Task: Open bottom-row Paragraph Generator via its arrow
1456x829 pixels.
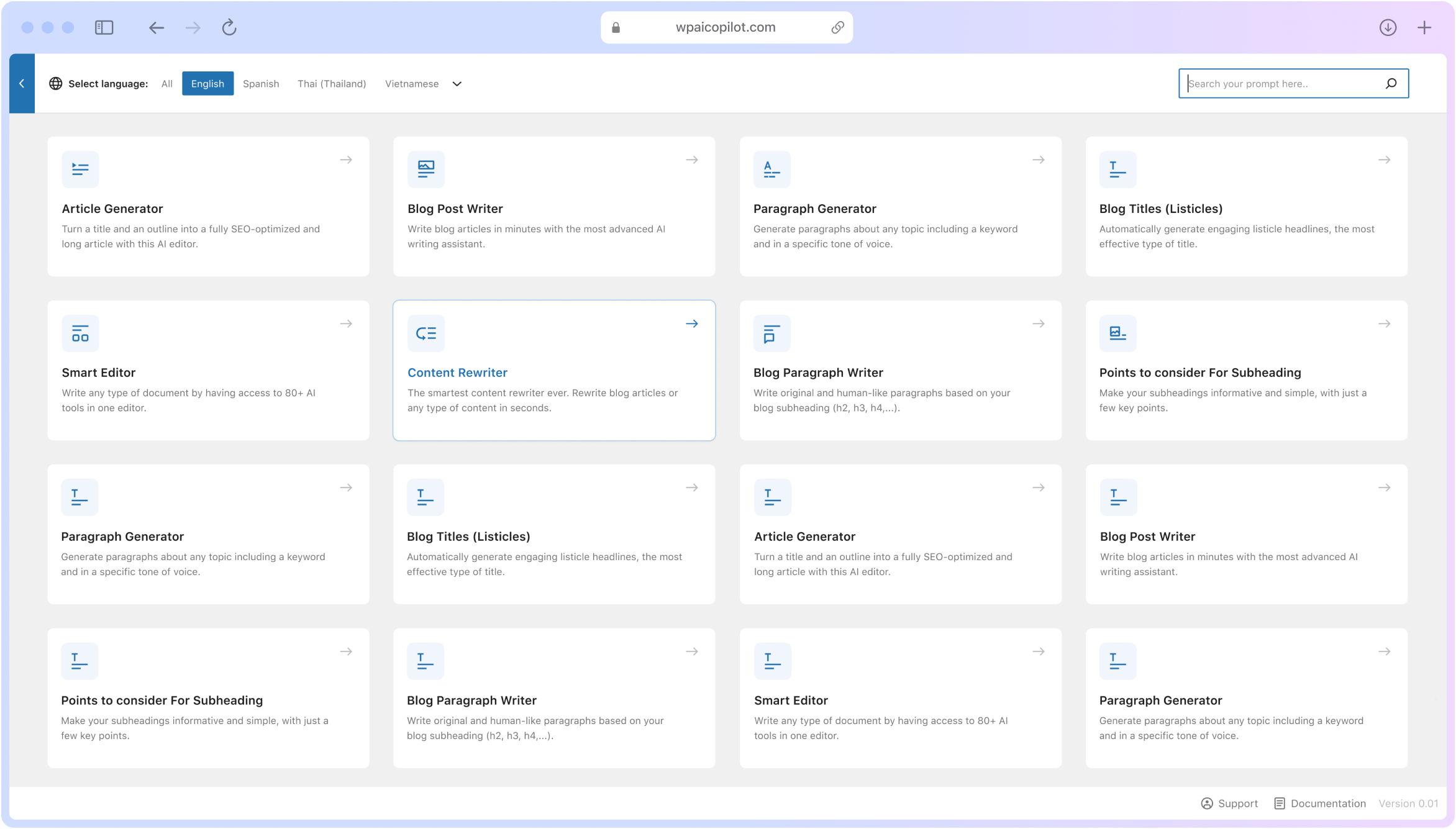Action: pos(1385,651)
